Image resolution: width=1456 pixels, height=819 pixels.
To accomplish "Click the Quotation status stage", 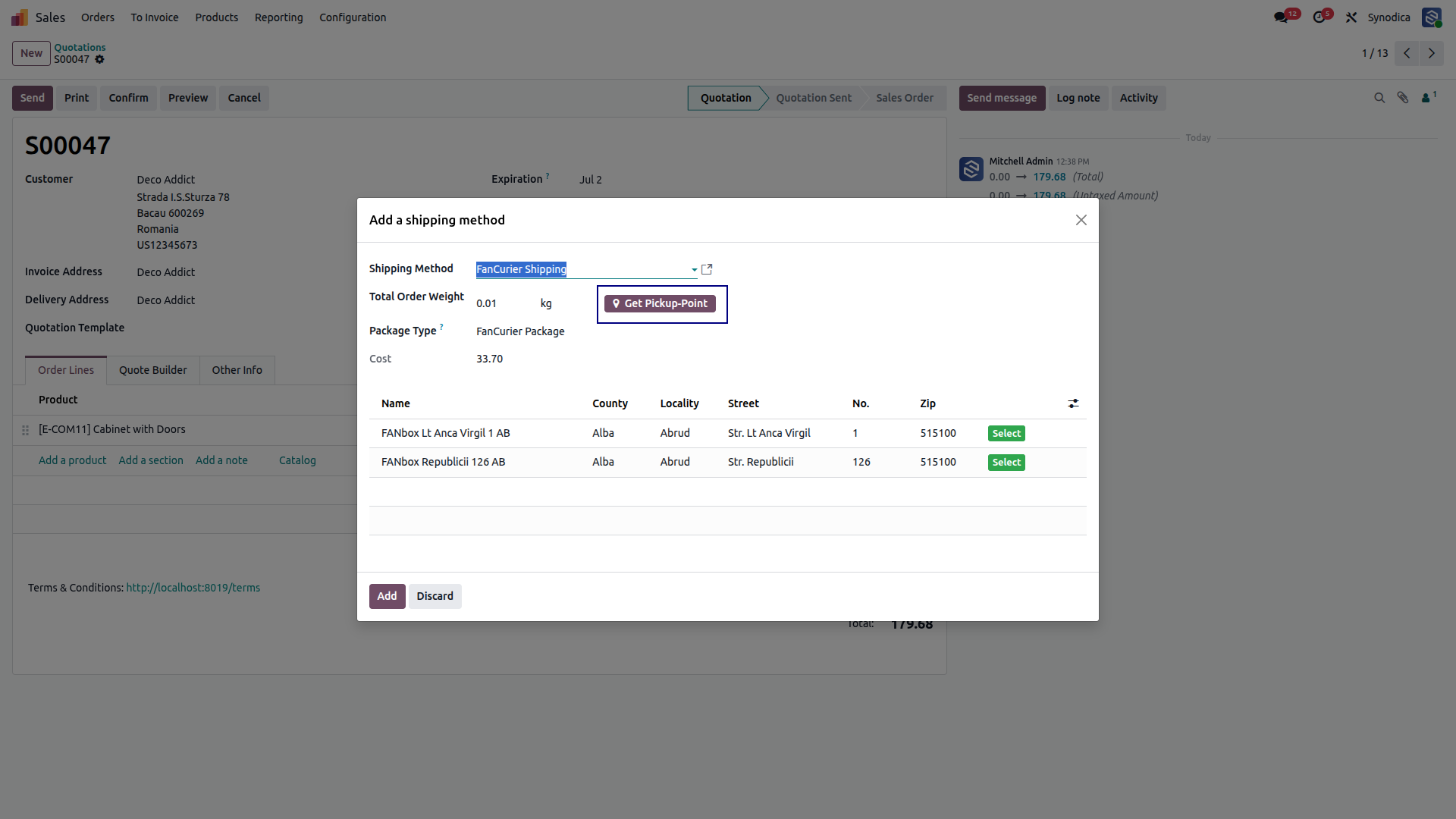I will 726,98.
